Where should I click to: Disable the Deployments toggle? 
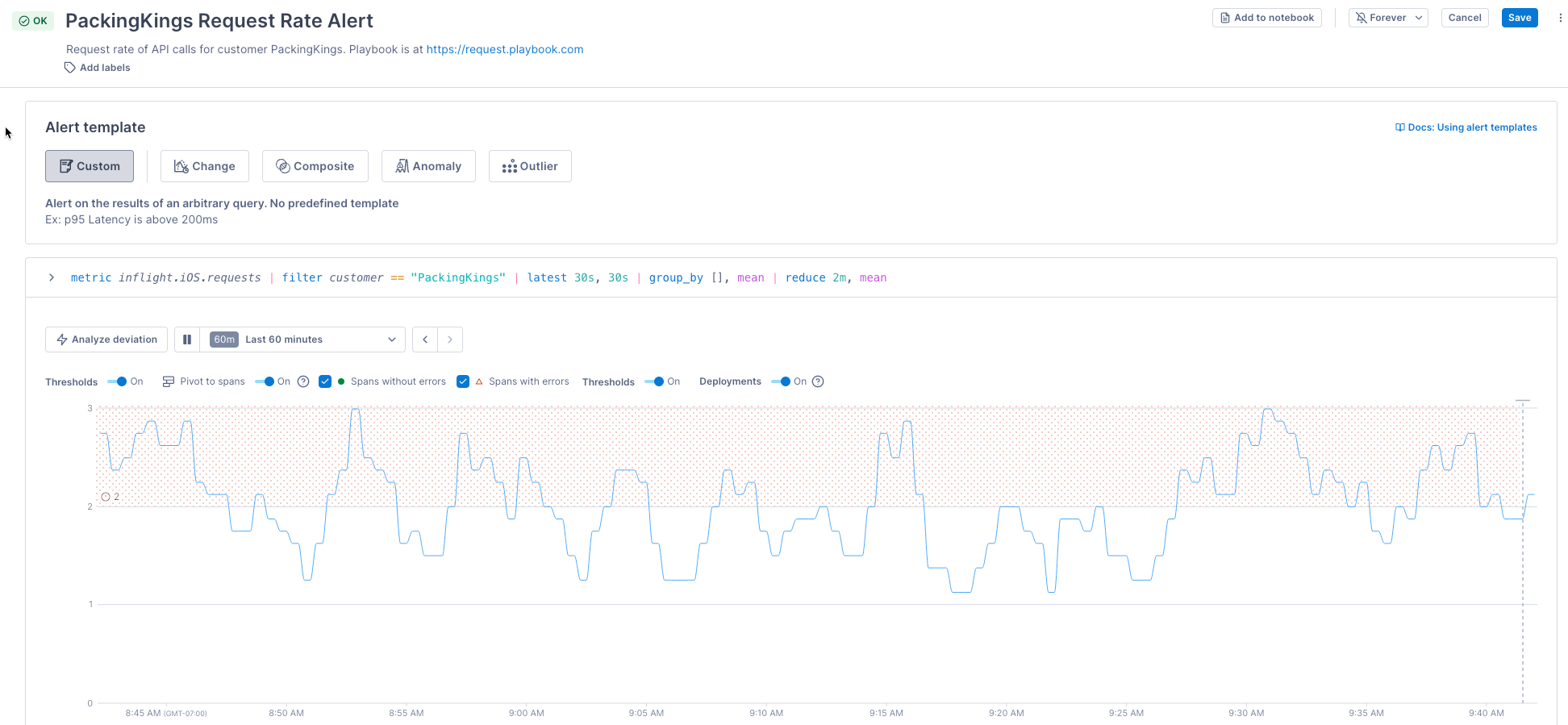(781, 381)
